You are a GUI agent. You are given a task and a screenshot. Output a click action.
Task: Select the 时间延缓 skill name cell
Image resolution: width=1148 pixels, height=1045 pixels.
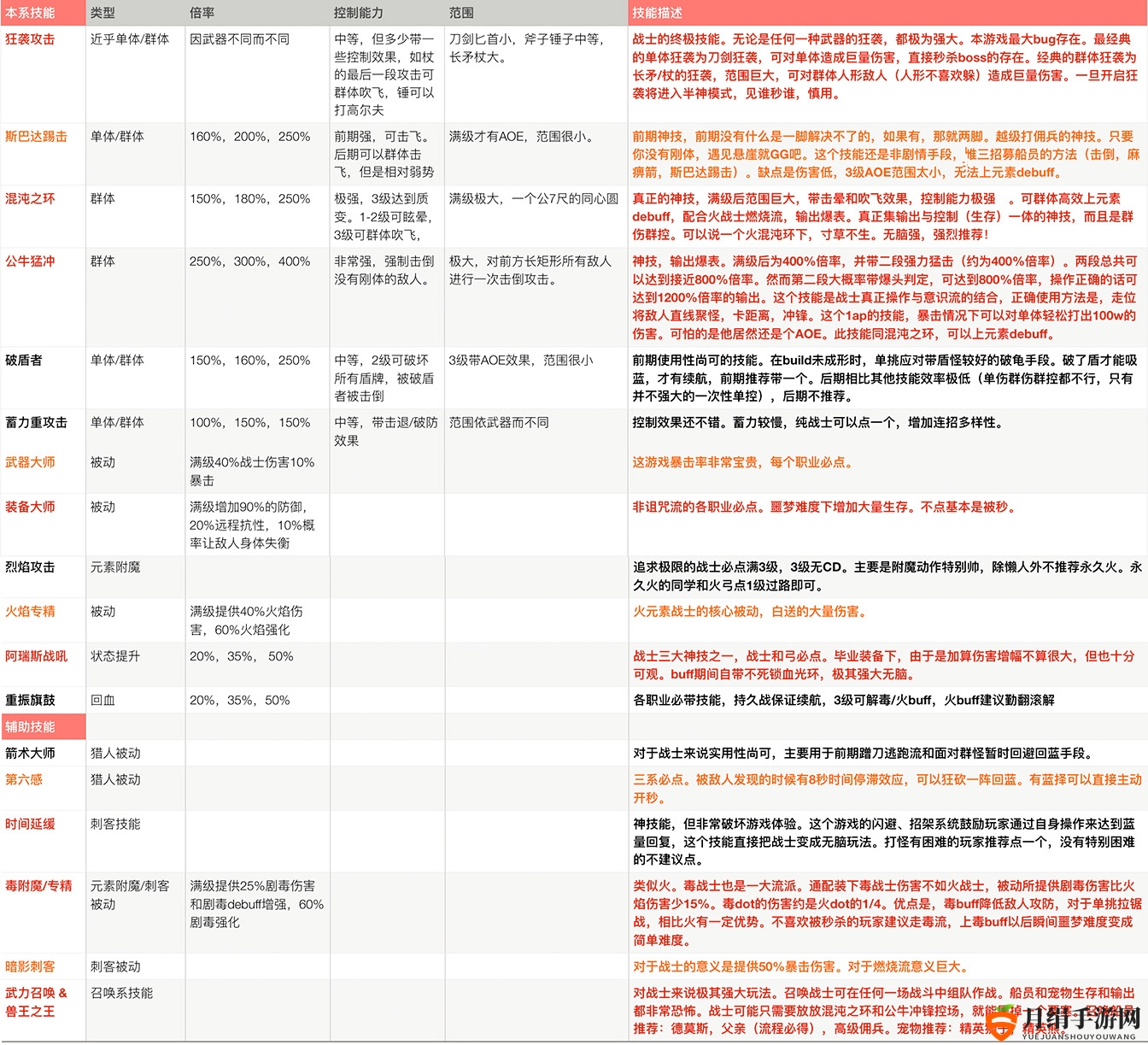point(43,842)
